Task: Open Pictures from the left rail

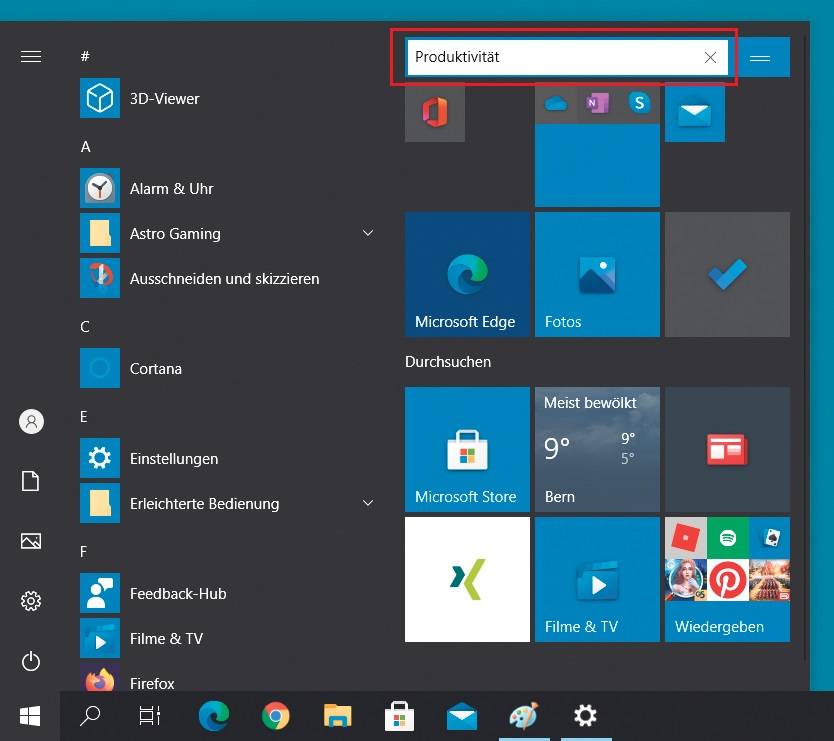Action: 31,541
